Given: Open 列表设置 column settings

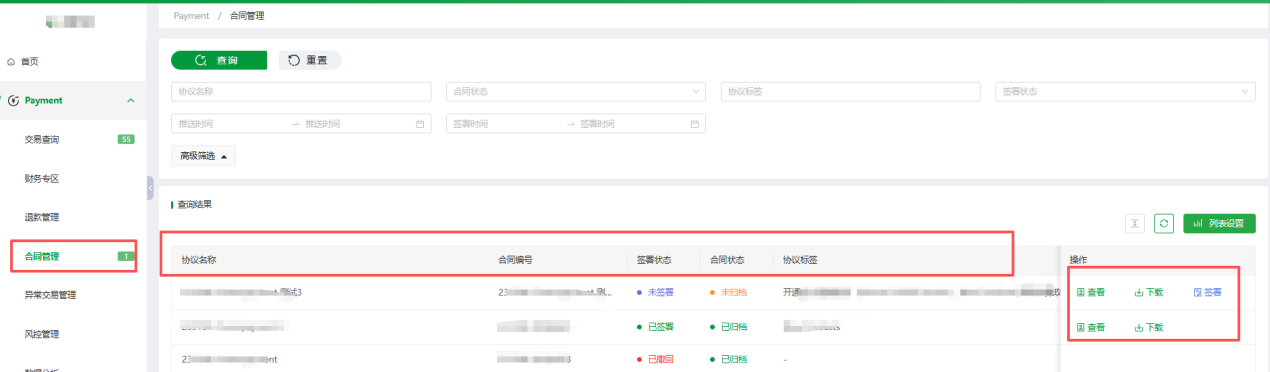Looking at the screenshot, I should pos(1219,223).
